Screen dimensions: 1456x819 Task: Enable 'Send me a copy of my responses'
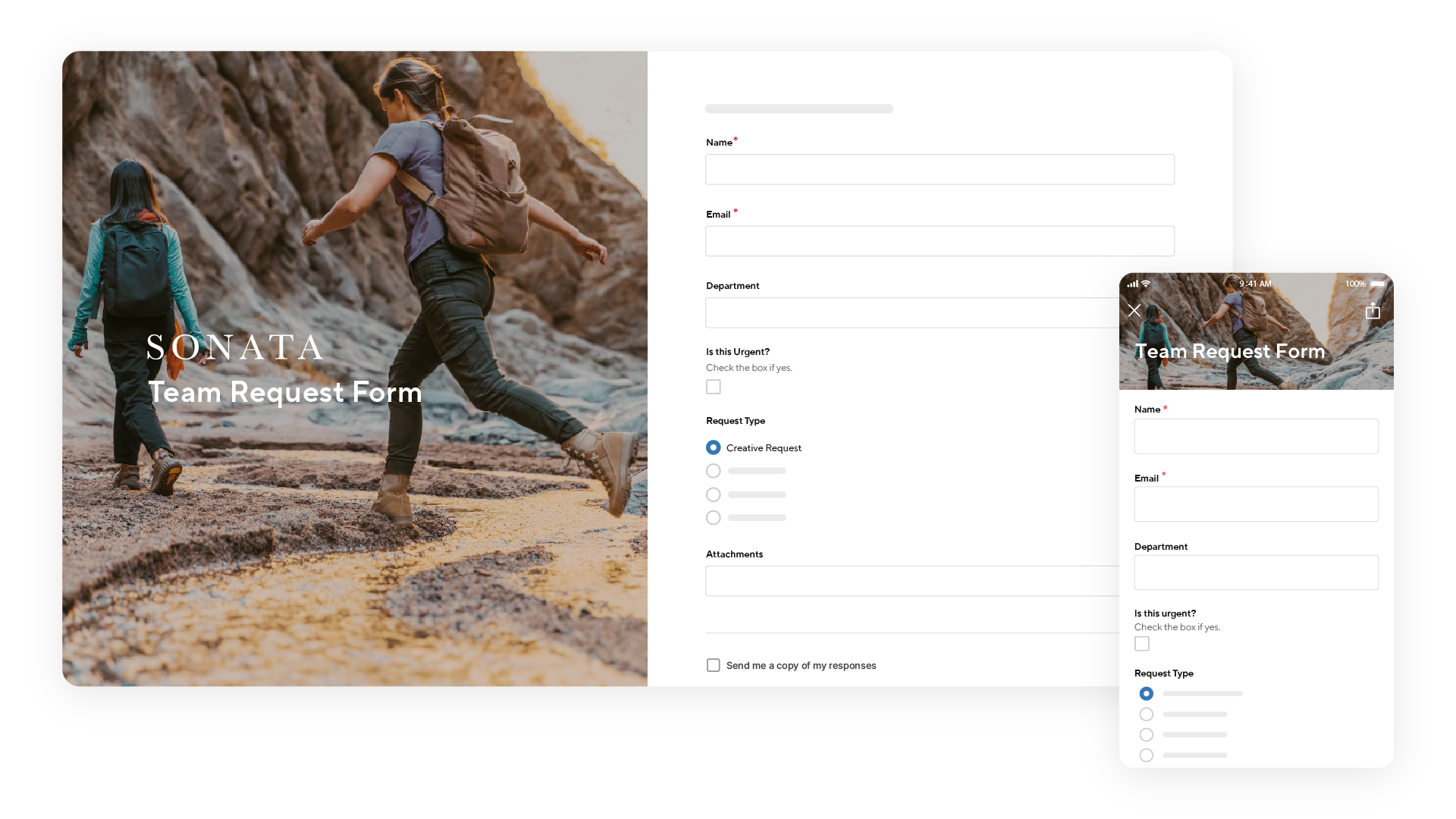tap(713, 665)
